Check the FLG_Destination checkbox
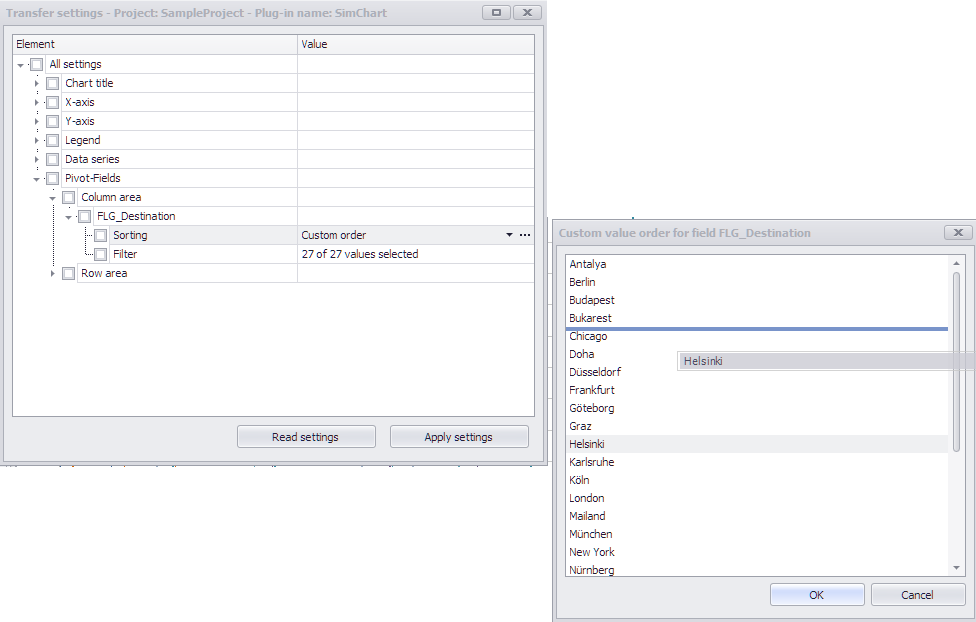976x622 pixels. [x=85, y=216]
